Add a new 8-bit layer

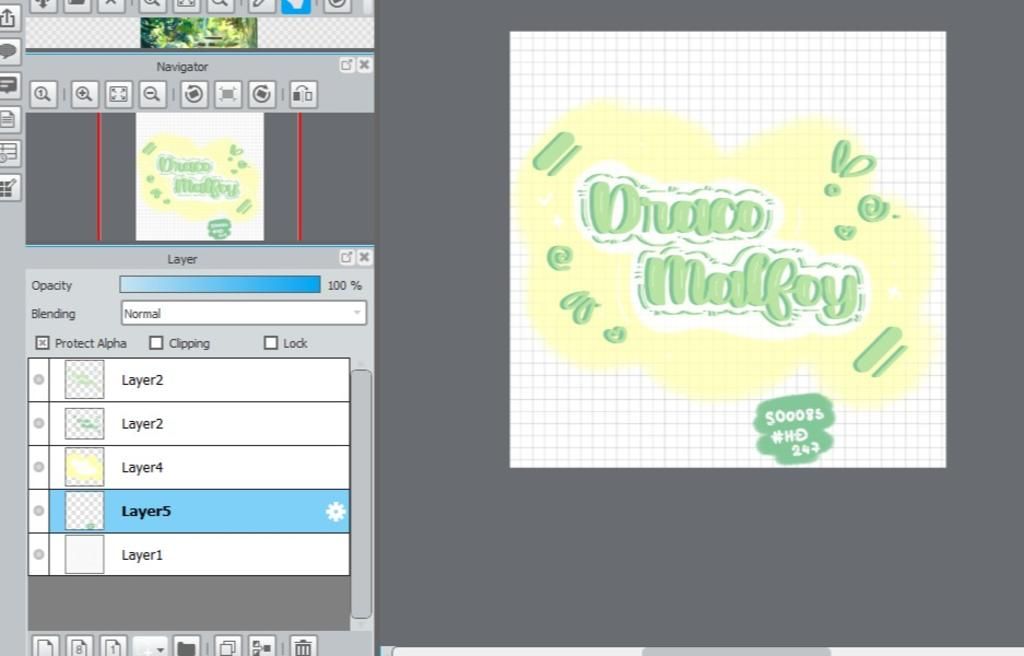(79, 647)
